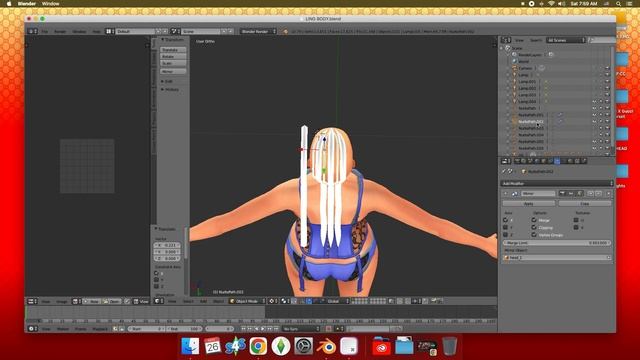Click the play animation button
The height and width of the screenshot is (360, 640).
[263, 329]
